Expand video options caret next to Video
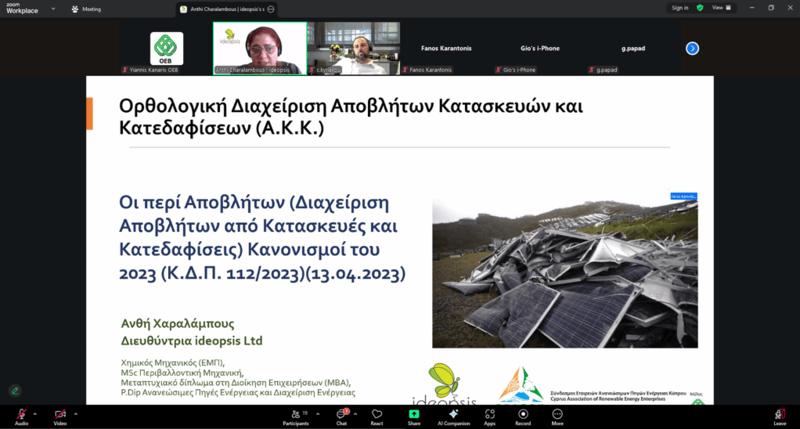Image resolution: width=800 pixels, height=429 pixels. (73, 412)
